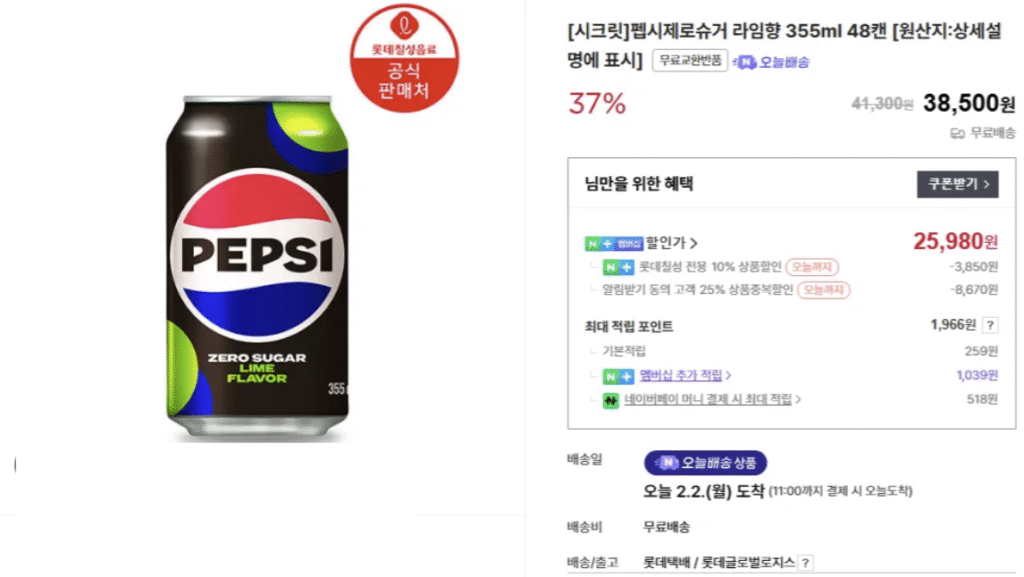Expand the 할인가 details via its chevron
This screenshot has width=1024, height=577.
click(694, 242)
